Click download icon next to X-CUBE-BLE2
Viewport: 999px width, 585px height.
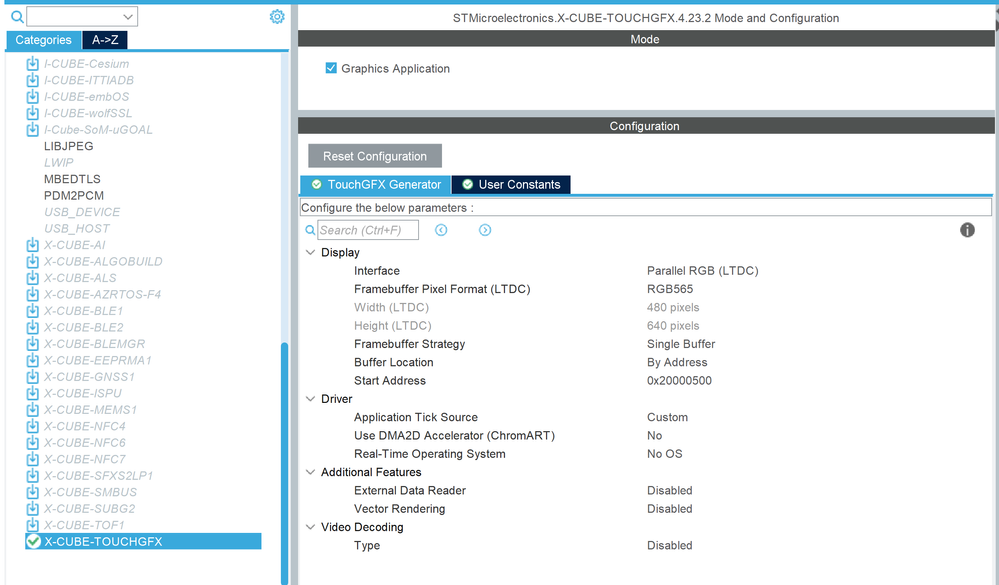(32, 328)
